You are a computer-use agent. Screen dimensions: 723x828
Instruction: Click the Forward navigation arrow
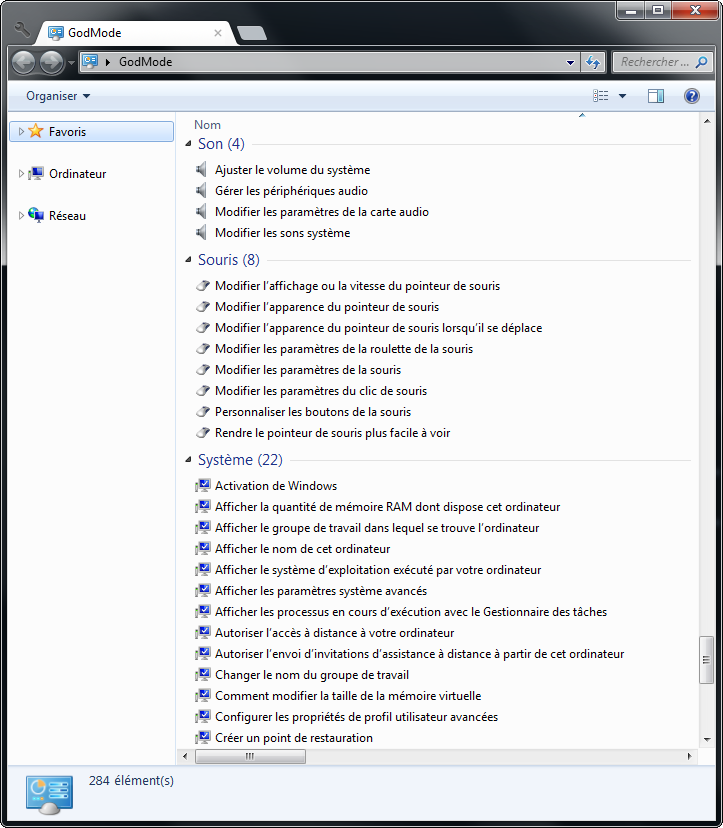51,62
